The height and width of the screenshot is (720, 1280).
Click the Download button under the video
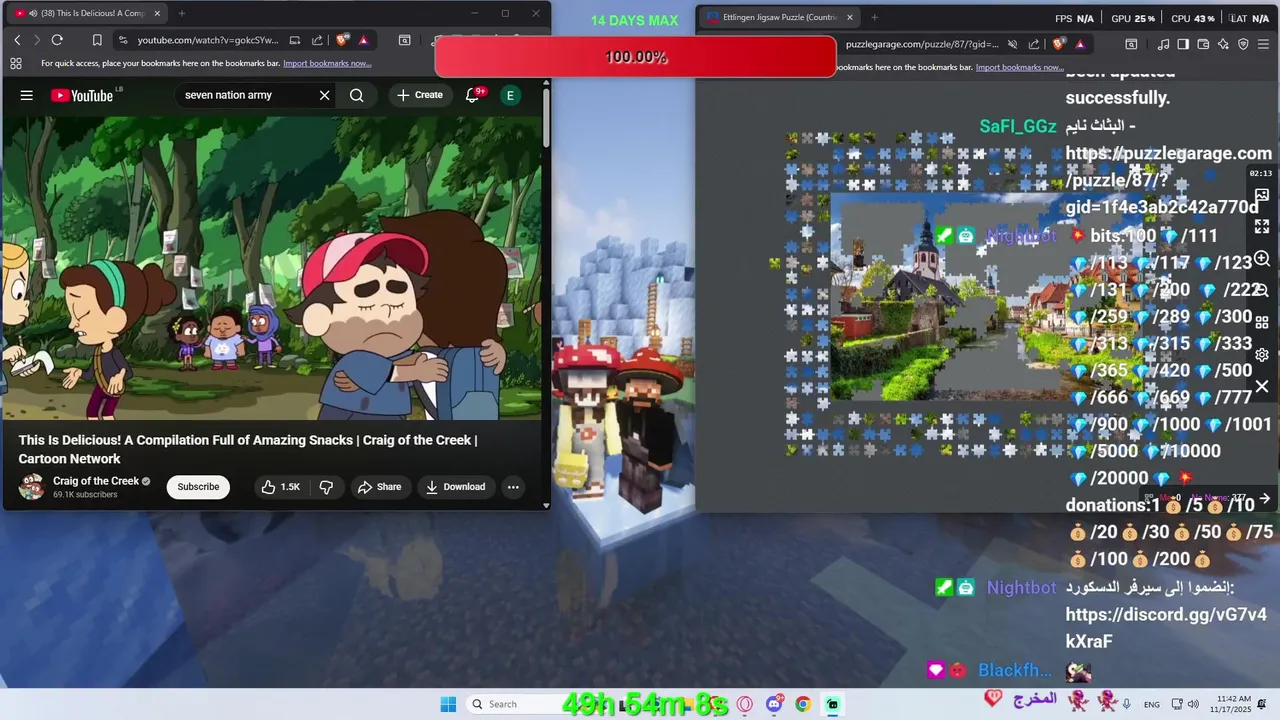[455, 487]
